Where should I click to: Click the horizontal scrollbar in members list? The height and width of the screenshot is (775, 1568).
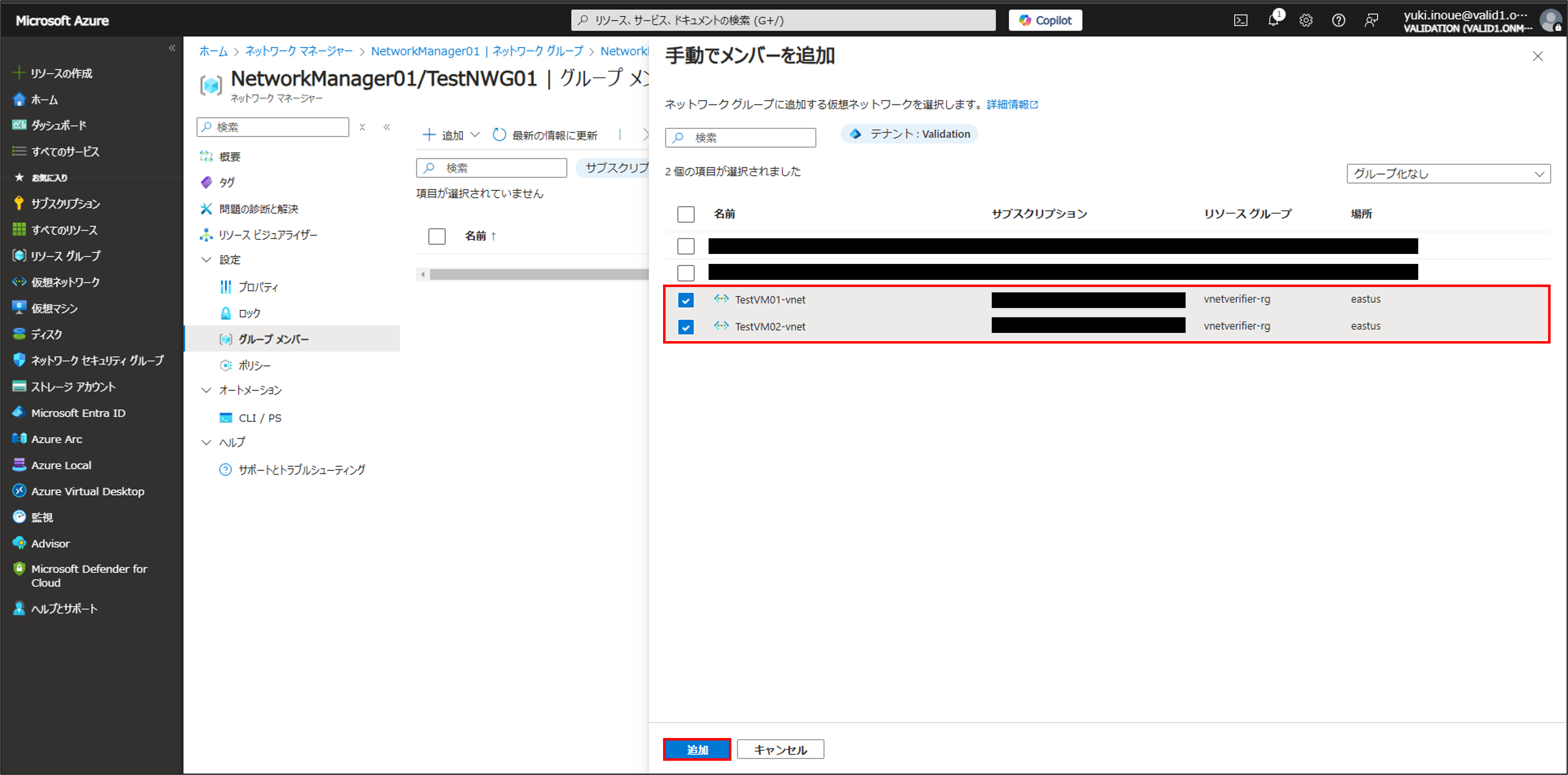click(539, 275)
